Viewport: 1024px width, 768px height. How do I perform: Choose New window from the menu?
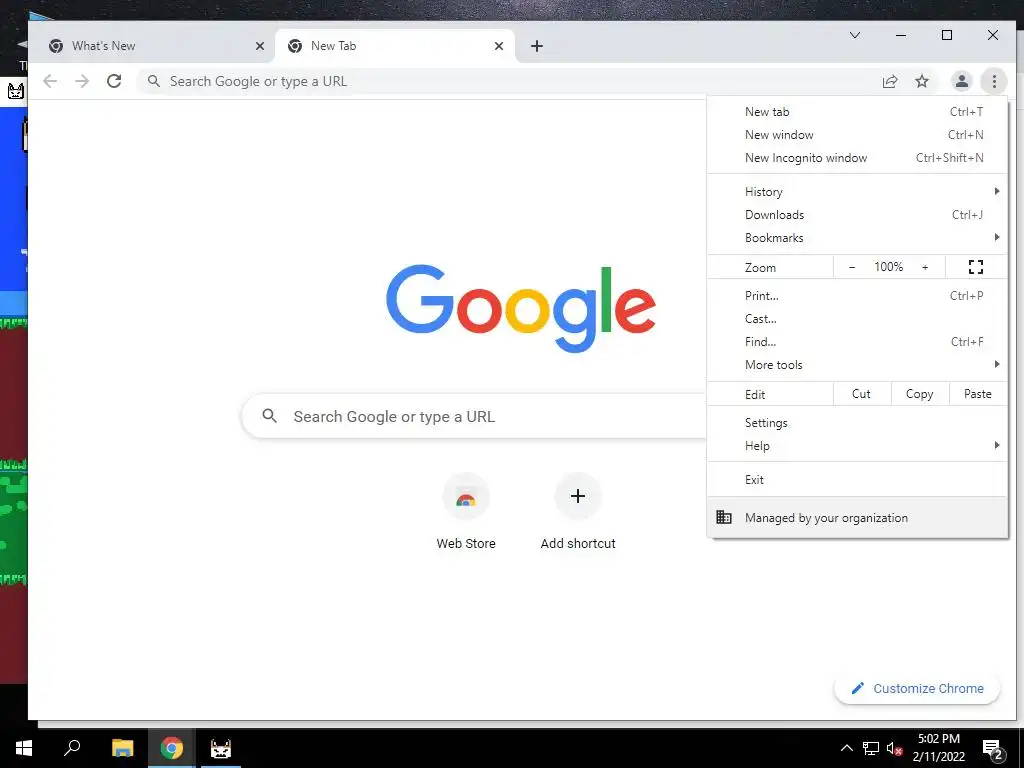click(x=857, y=135)
